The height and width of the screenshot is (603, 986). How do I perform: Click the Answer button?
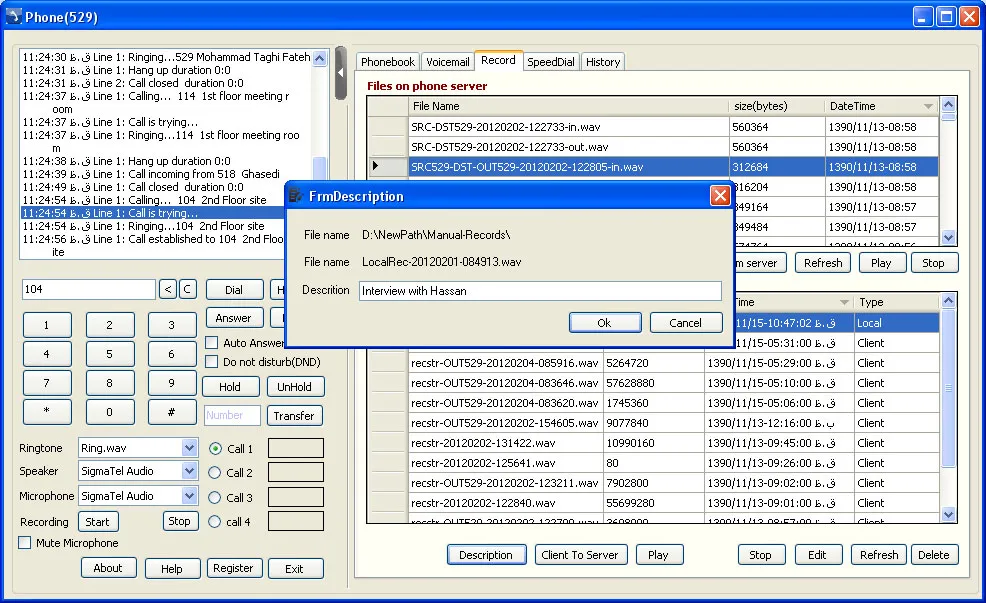pos(233,318)
